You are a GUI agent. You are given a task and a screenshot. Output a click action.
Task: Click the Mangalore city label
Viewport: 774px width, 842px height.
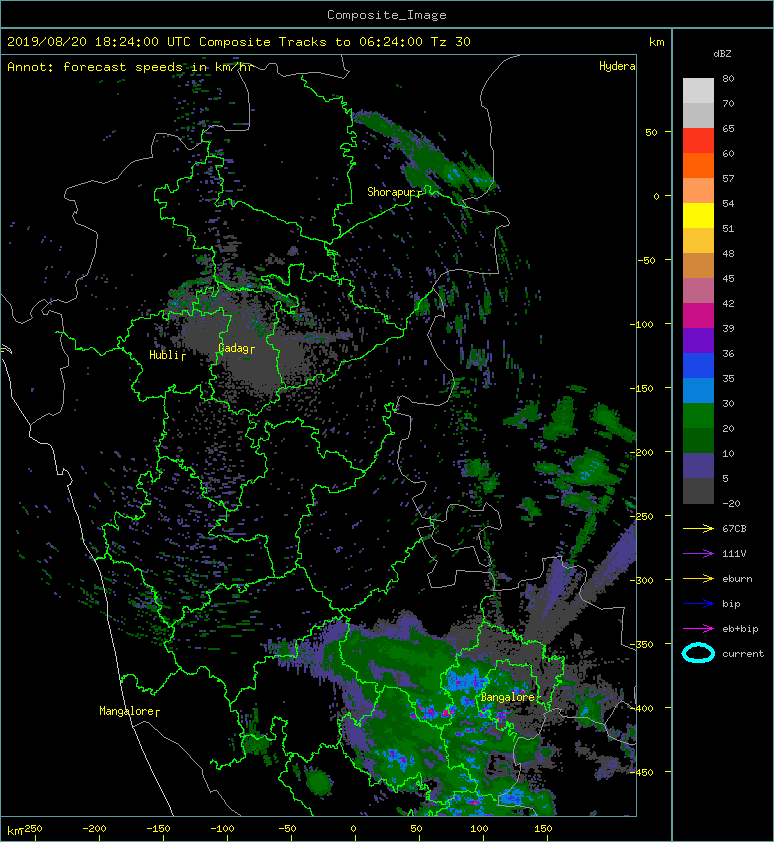click(126, 711)
